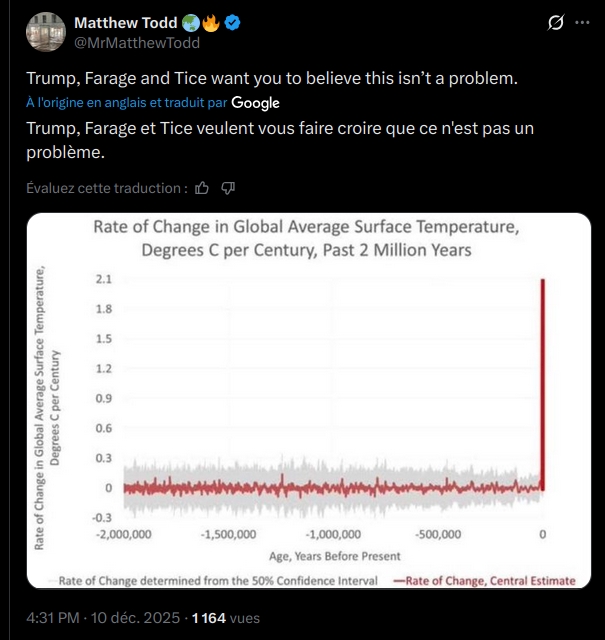Image resolution: width=605 pixels, height=640 pixels.
Task: Rate the translation with thumbs down
Action: coord(228,187)
